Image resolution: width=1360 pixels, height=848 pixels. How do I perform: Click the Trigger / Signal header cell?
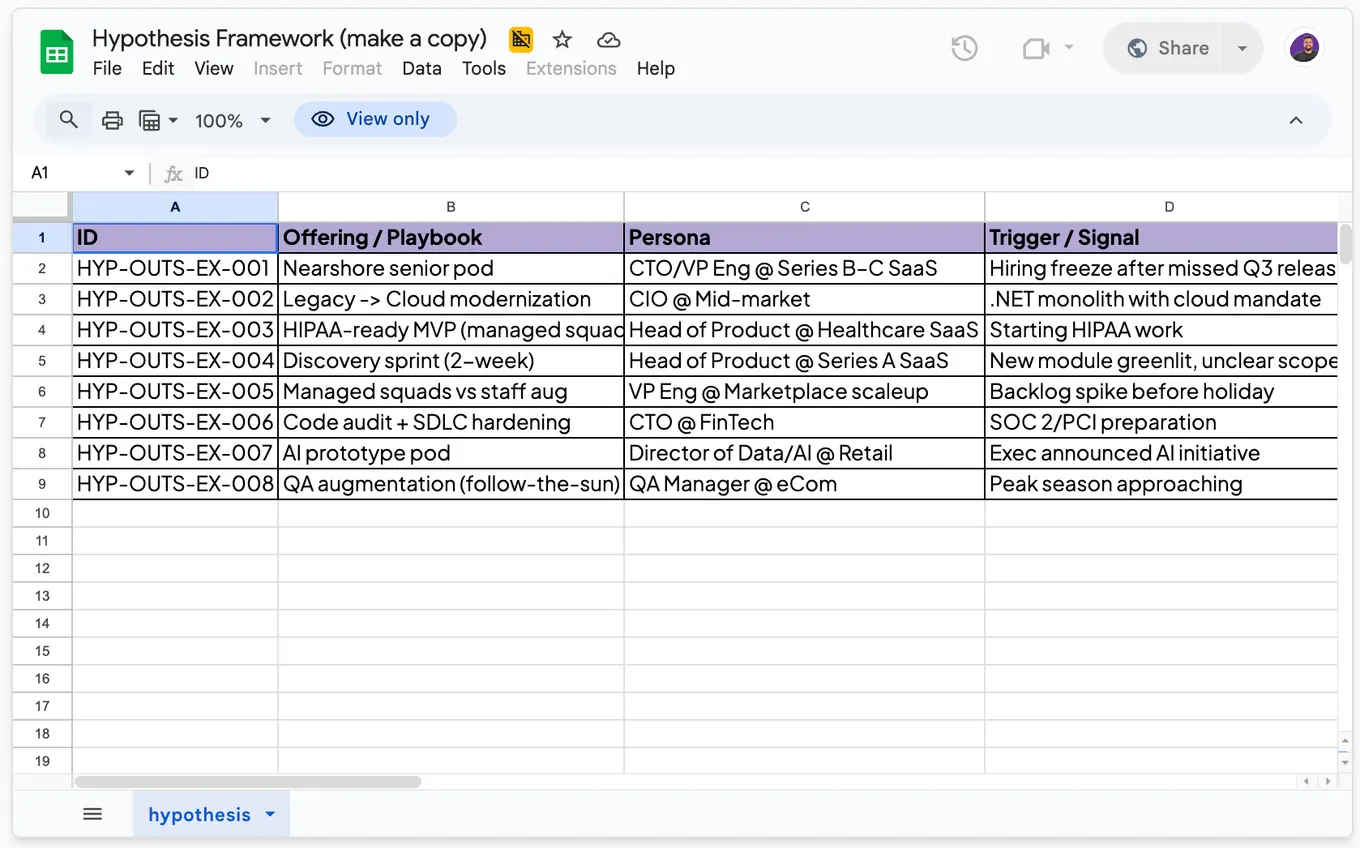[1161, 237]
